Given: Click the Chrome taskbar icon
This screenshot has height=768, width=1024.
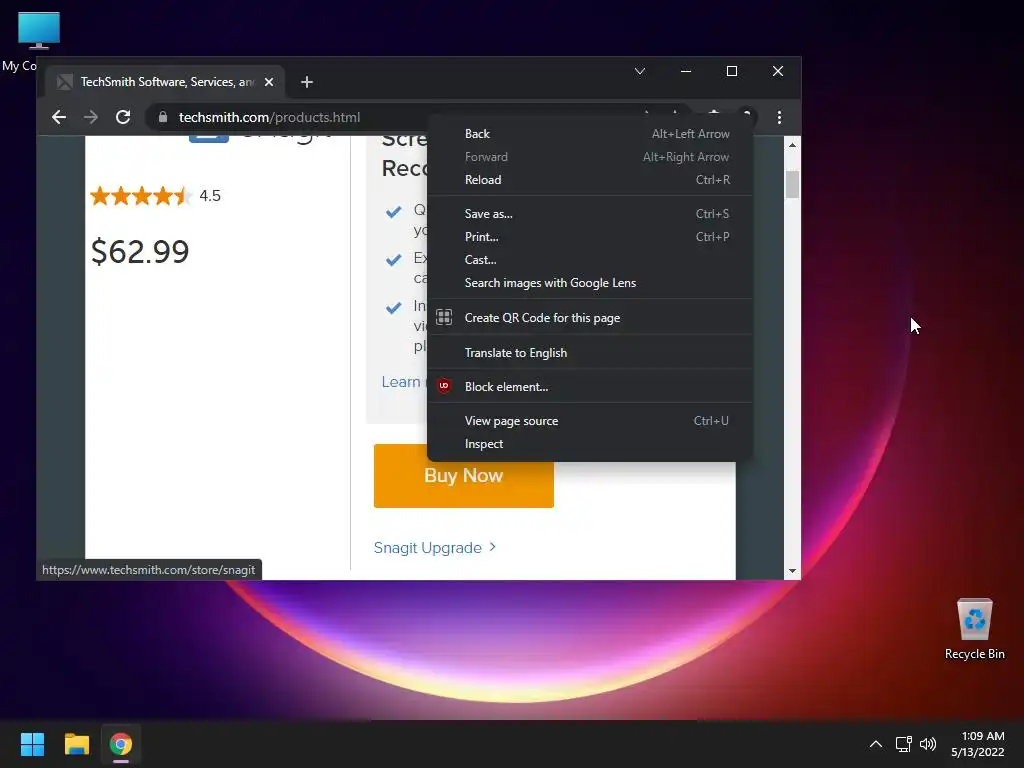Looking at the screenshot, I should [121, 744].
